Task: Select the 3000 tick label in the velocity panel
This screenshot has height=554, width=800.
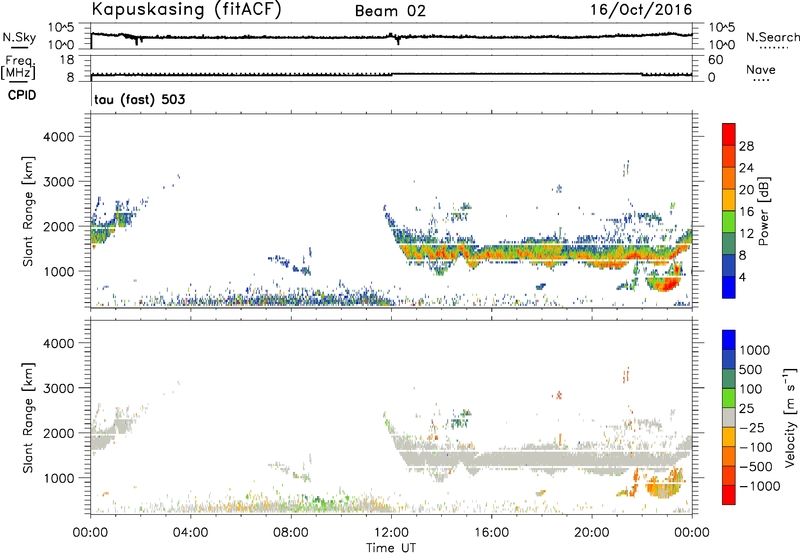Action: pyautogui.click(x=58, y=388)
